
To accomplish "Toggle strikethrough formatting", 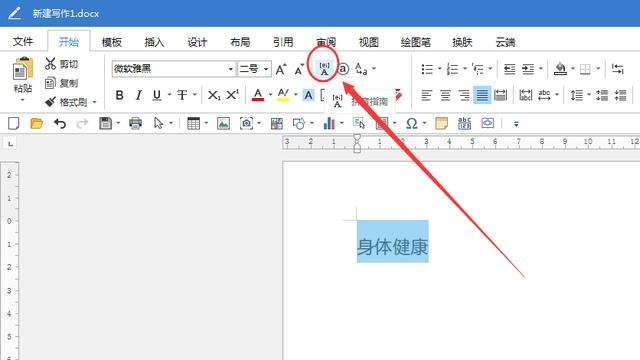I will point(182,96).
